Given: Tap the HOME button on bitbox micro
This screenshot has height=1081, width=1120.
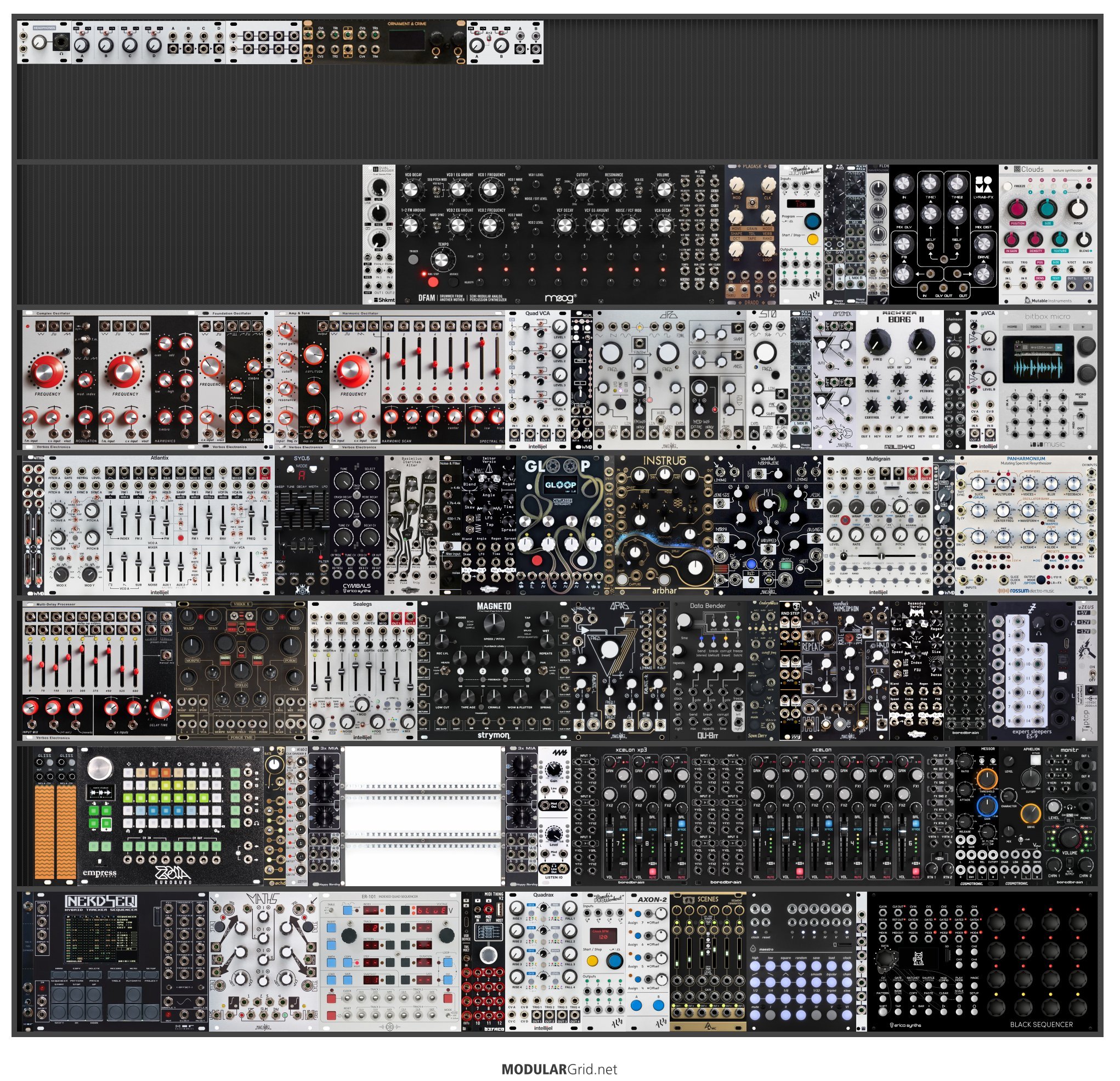Looking at the screenshot, I should click(1012, 327).
